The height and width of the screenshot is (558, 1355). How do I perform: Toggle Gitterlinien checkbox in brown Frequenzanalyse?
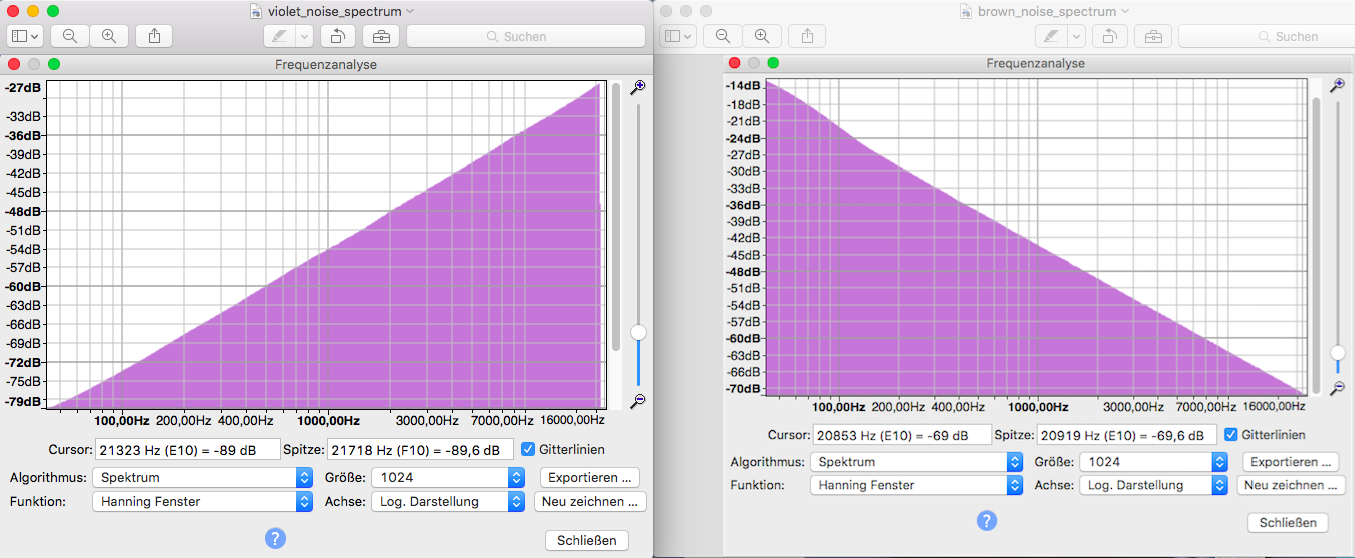click(1231, 434)
